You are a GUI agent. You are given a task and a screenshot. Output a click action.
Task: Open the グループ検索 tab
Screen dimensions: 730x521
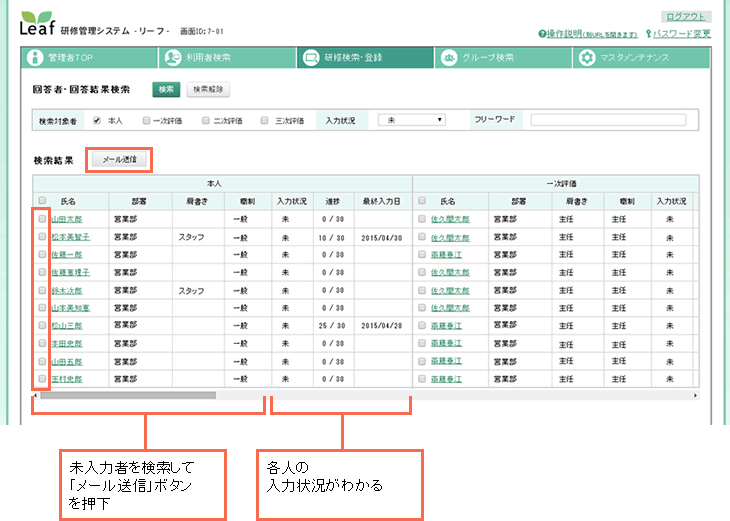pyautogui.click(x=503, y=58)
